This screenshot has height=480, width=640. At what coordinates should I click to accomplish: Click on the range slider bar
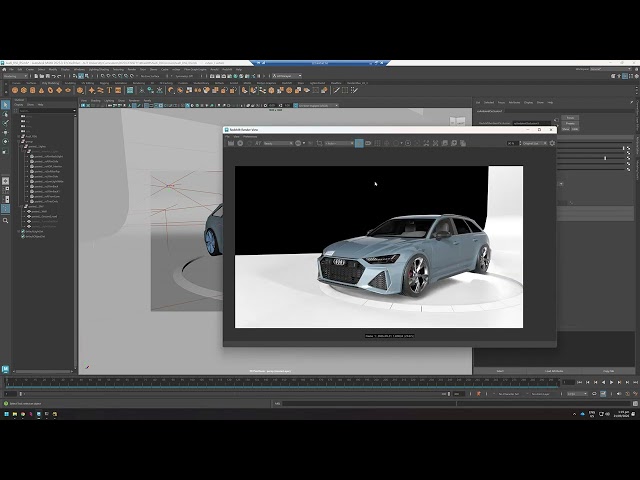[233, 394]
